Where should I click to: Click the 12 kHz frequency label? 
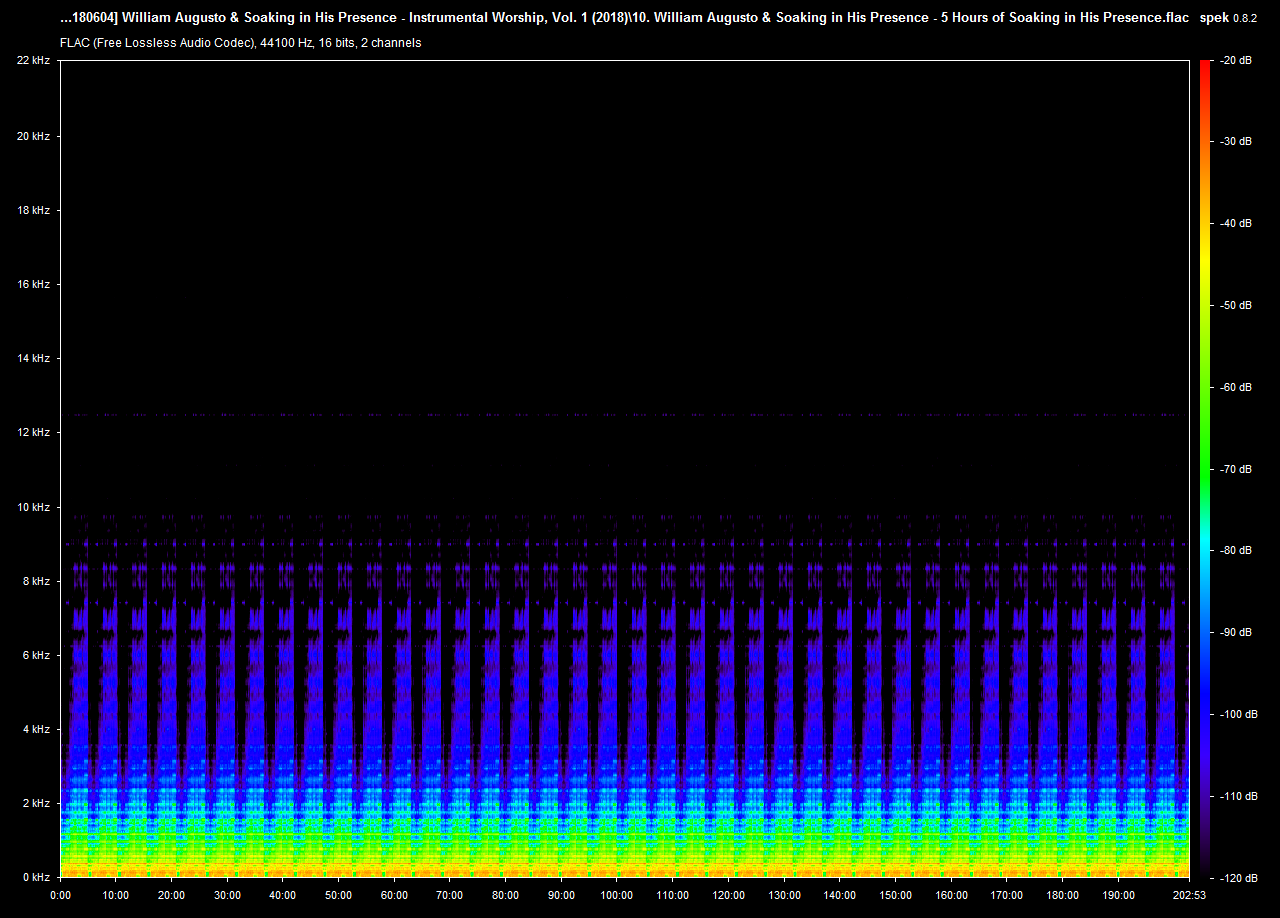point(34,432)
